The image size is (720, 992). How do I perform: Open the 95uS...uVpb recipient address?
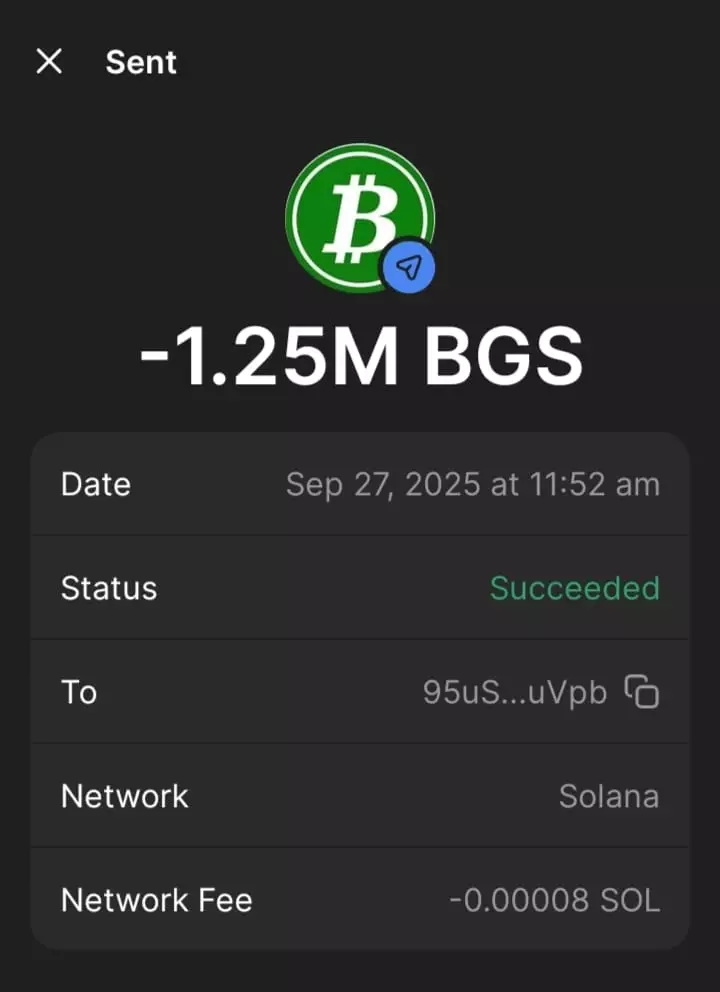click(515, 692)
